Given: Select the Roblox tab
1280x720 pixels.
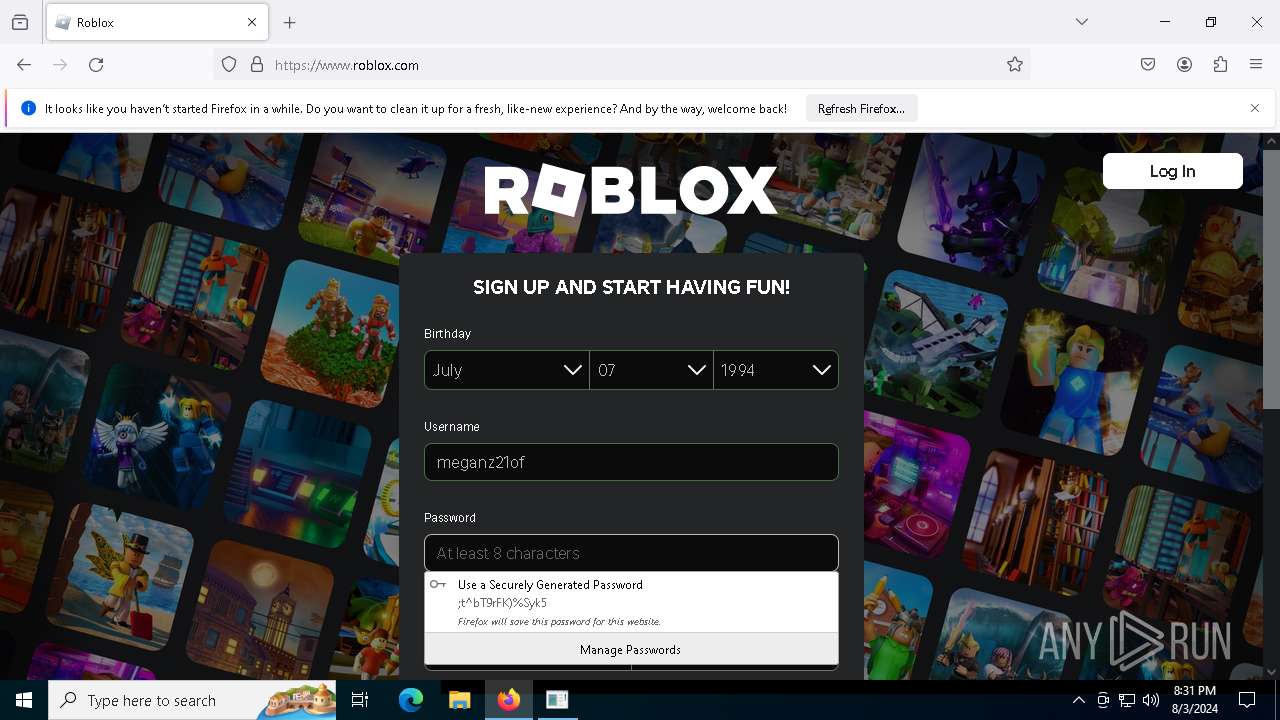Looking at the screenshot, I should click(157, 22).
